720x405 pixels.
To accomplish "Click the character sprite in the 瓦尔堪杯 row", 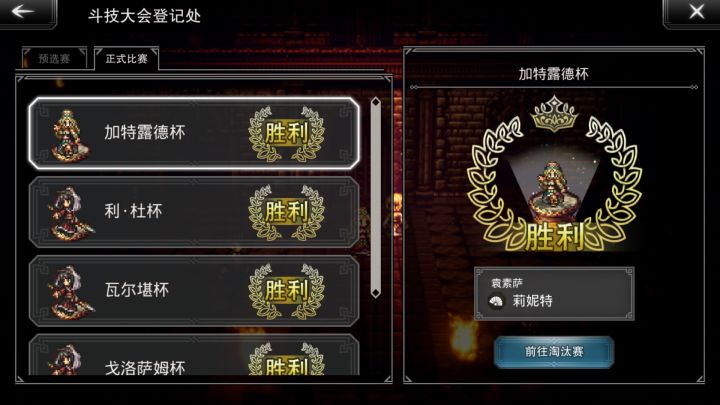I will 70,292.
